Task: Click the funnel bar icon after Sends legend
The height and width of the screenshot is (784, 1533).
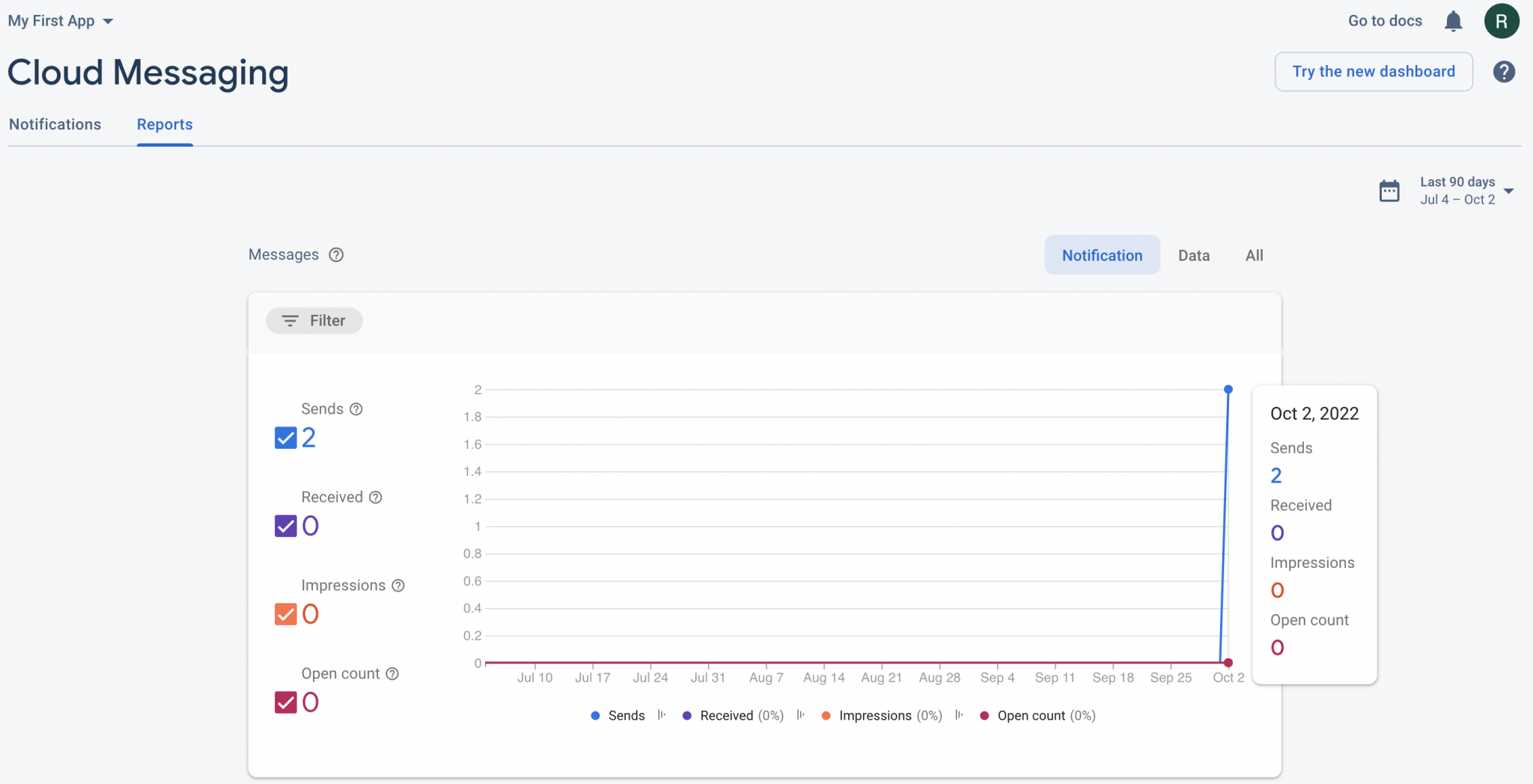Action: coord(662,715)
